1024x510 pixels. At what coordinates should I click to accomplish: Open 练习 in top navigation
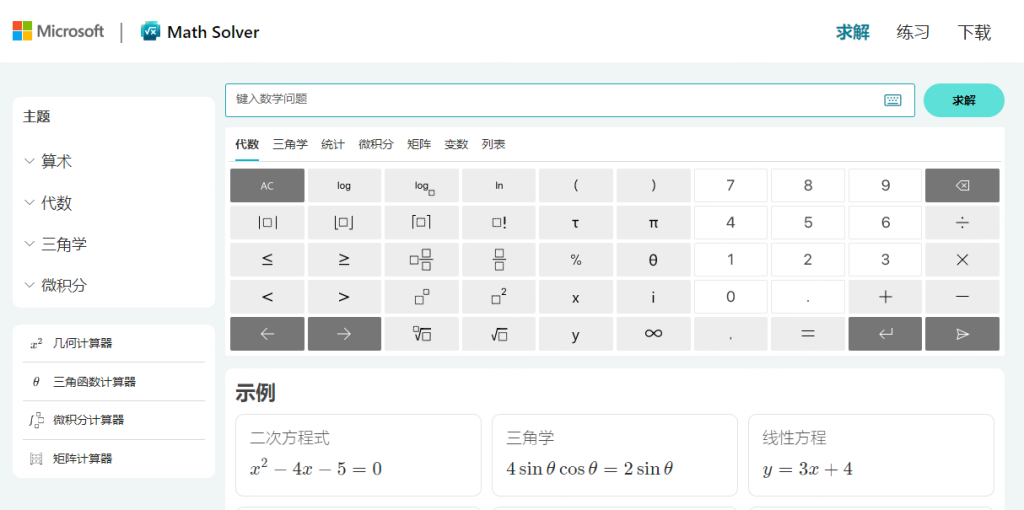(913, 32)
